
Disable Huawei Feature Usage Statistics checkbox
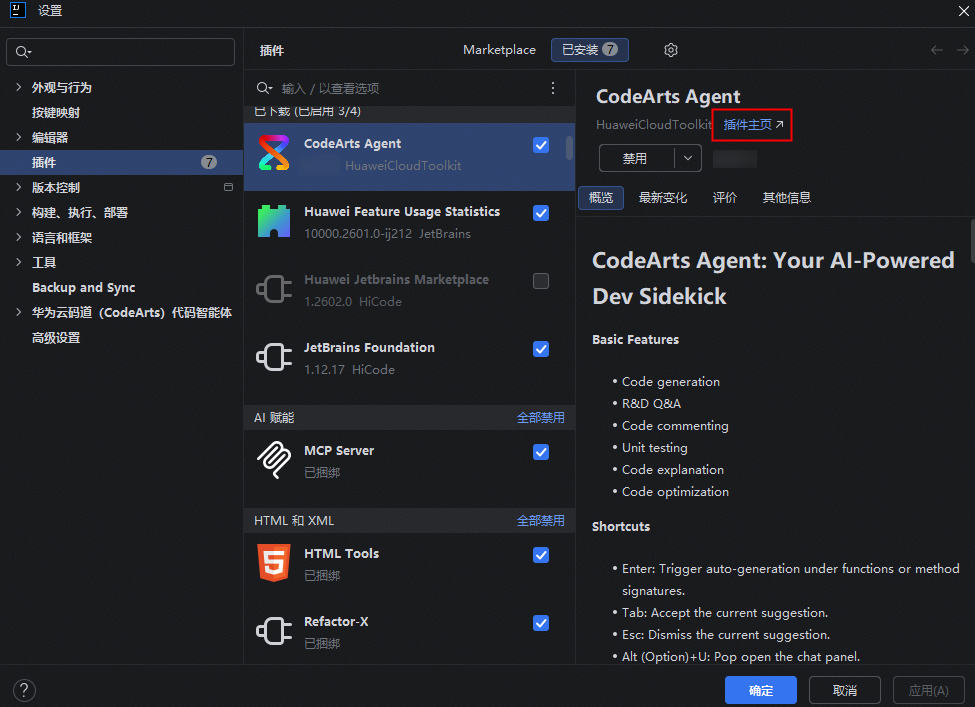(x=541, y=213)
